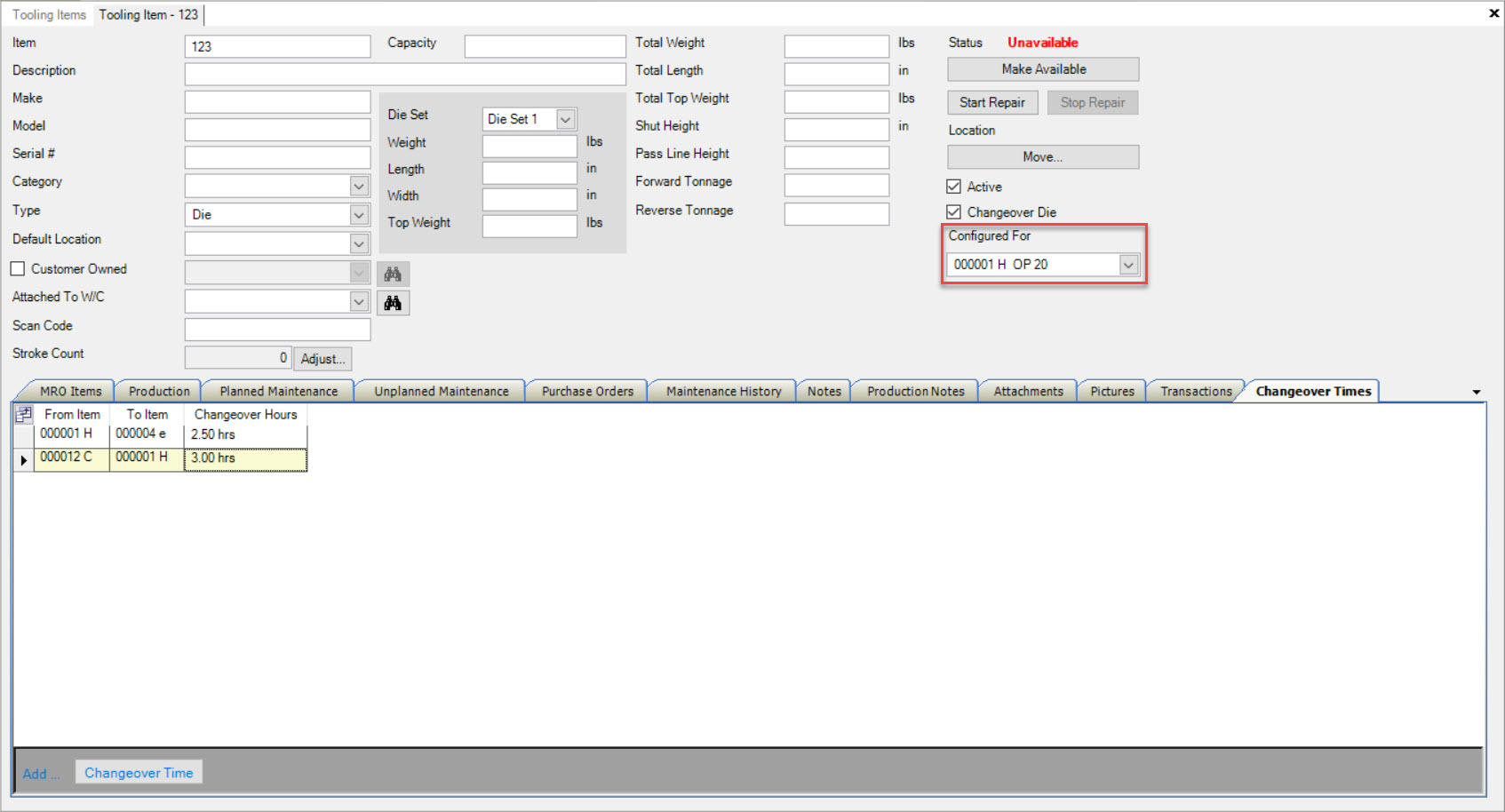Expand the Category dropdown
This screenshot has height=812, width=1505.
click(x=359, y=186)
